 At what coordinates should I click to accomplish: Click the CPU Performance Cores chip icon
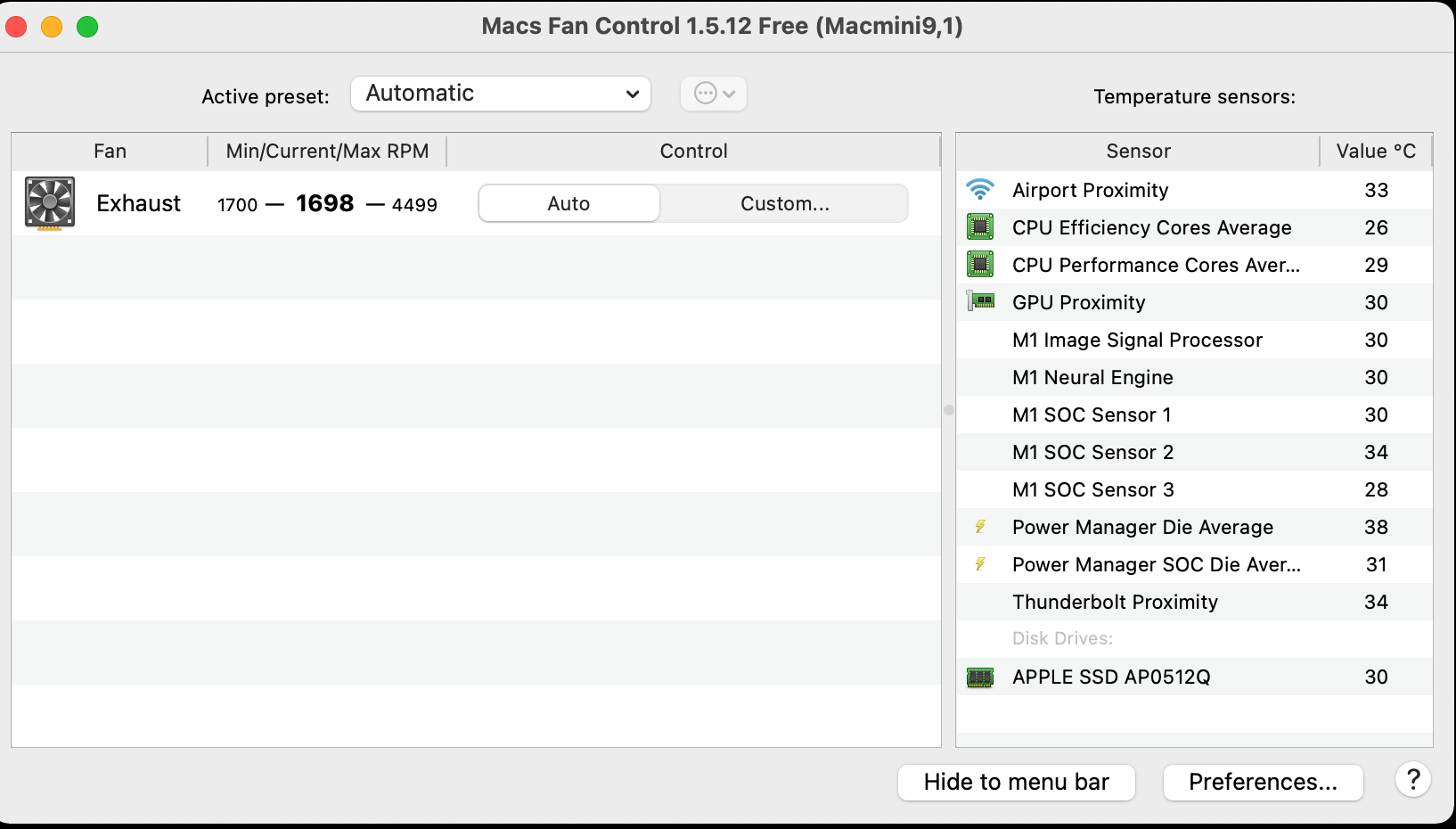pos(980,265)
